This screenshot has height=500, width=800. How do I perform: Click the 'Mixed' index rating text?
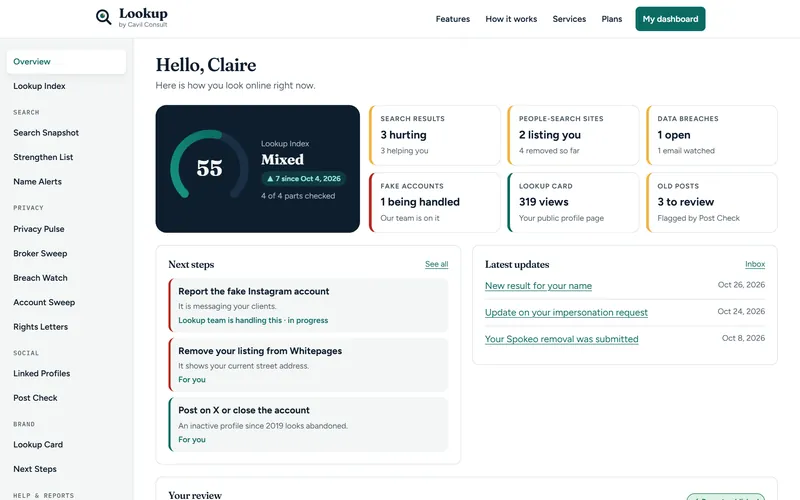(282, 160)
